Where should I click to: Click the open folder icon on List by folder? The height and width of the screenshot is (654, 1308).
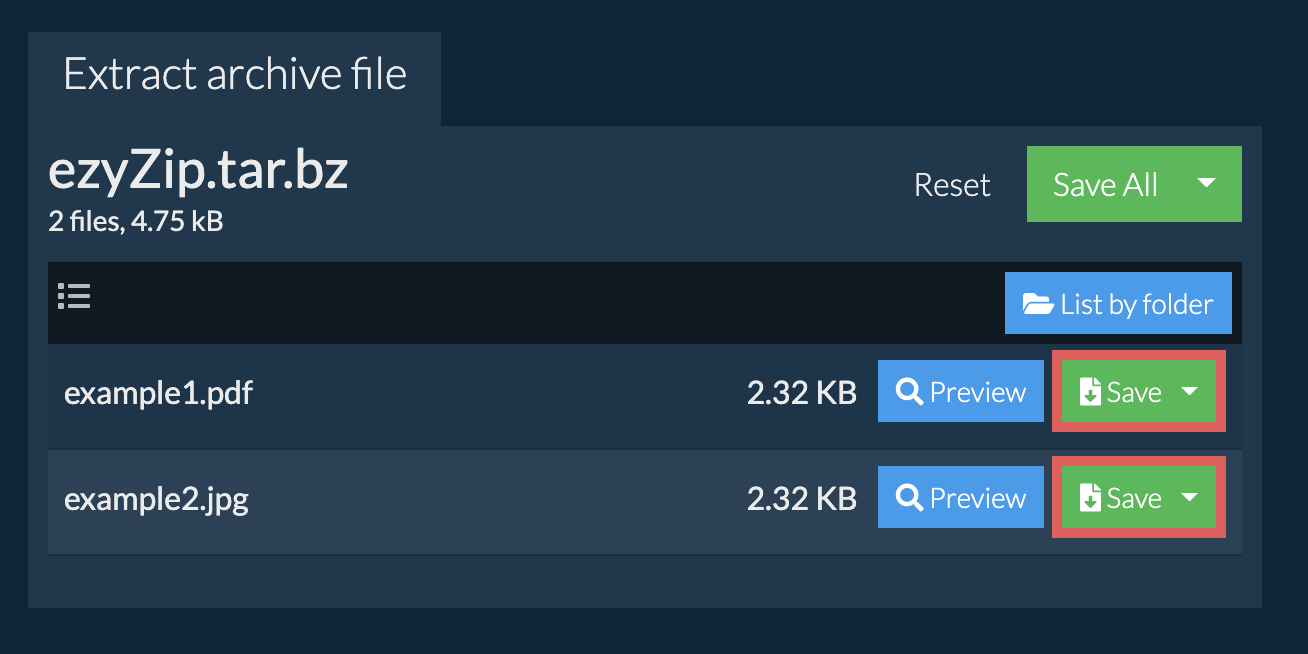click(x=1038, y=304)
